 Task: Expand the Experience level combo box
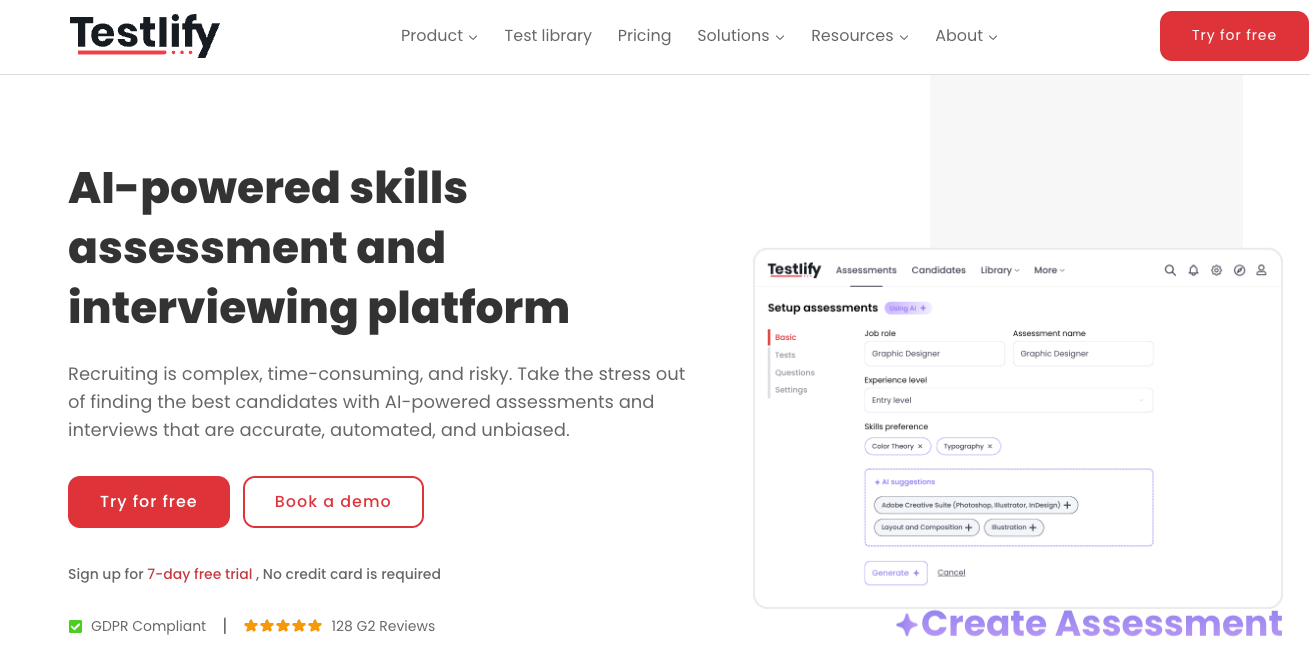(1008, 400)
